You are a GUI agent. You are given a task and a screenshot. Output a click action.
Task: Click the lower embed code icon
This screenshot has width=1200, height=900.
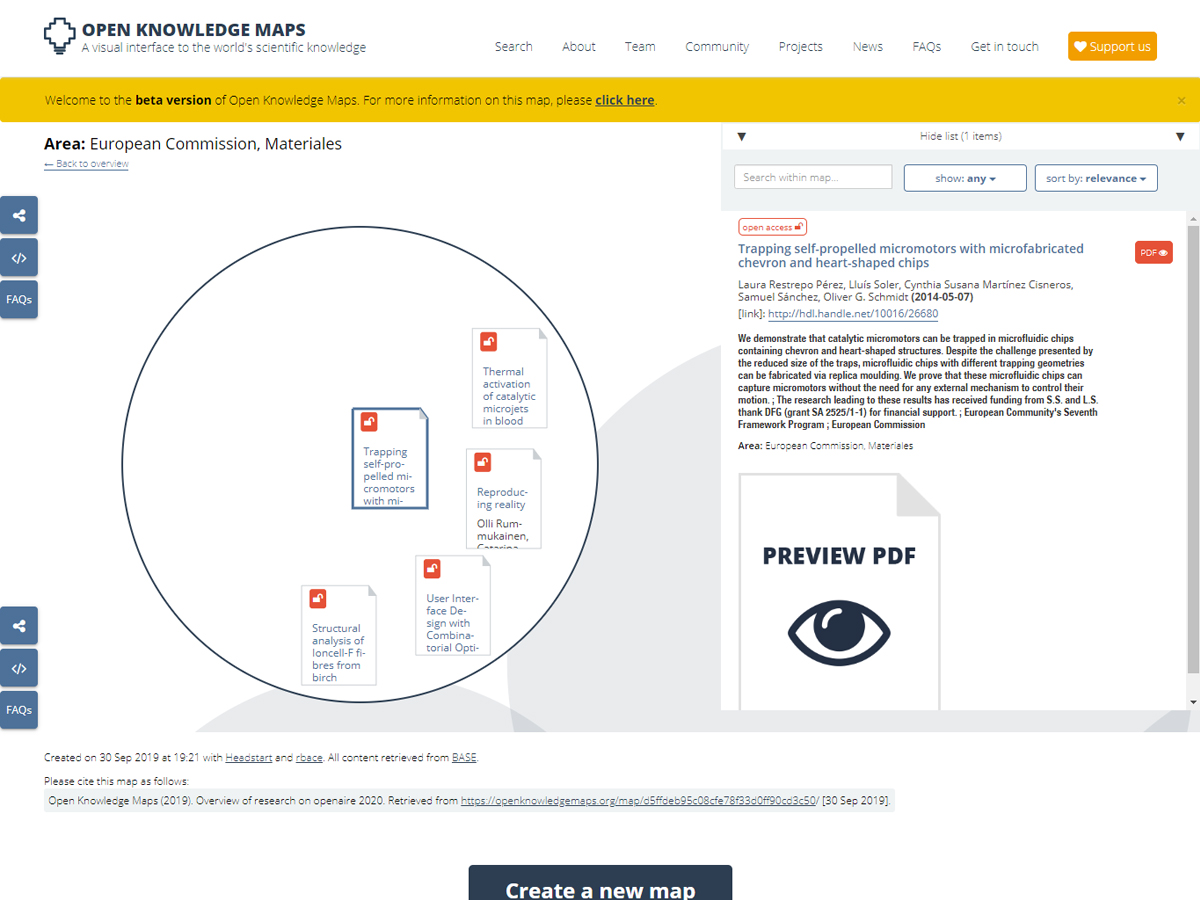(x=19, y=668)
